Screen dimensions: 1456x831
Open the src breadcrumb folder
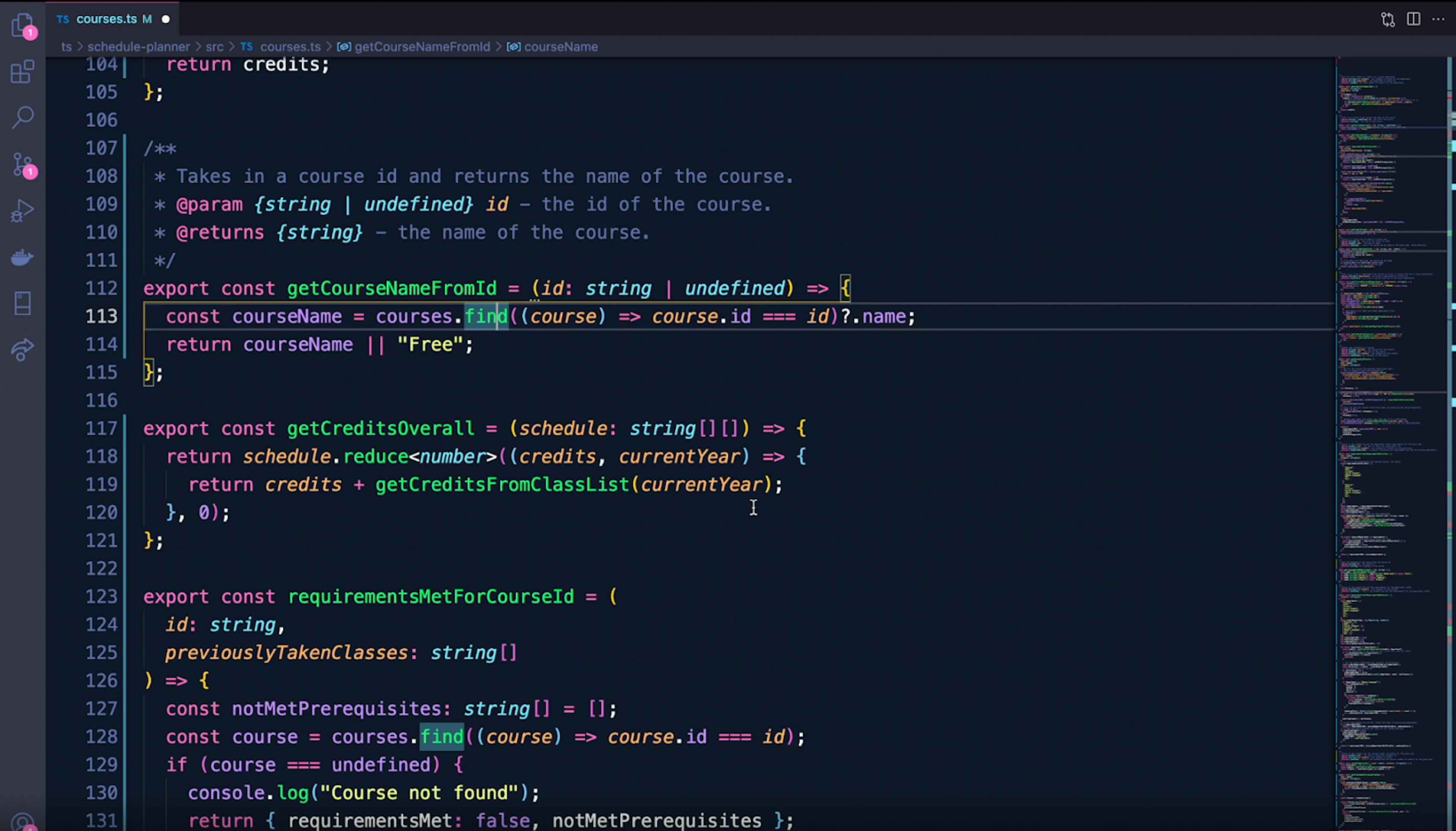(x=215, y=47)
